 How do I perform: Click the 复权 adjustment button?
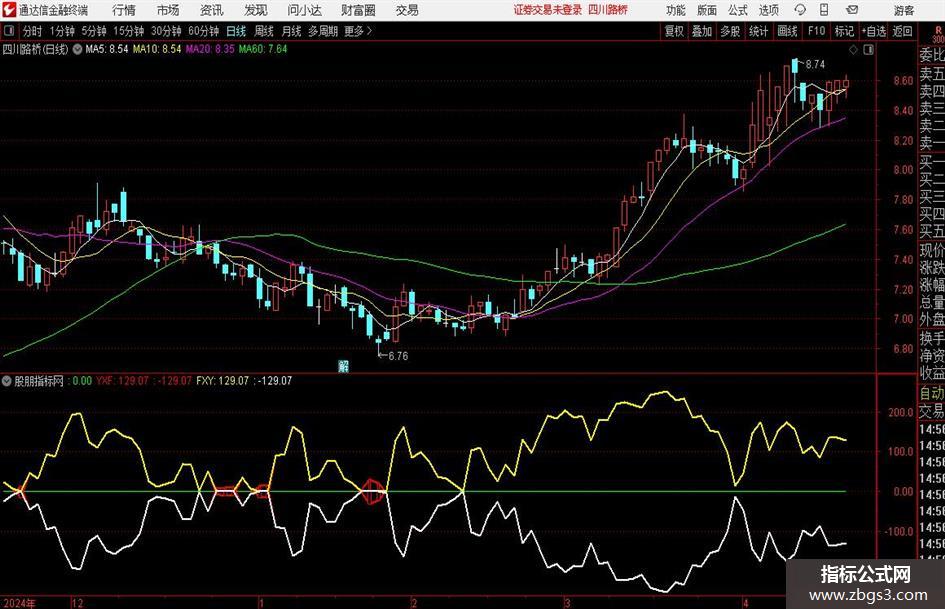pos(674,31)
